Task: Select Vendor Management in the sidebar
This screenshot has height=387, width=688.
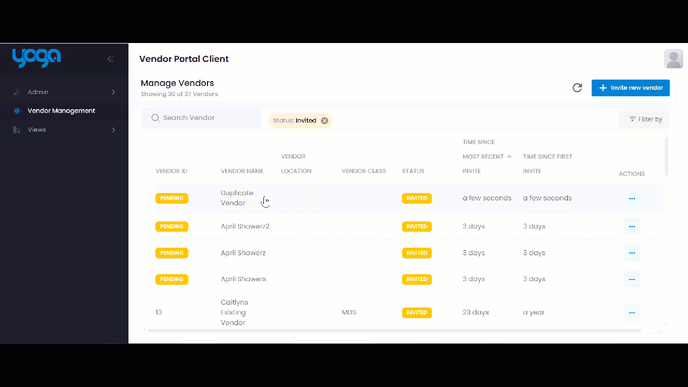Action: [64, 111]
